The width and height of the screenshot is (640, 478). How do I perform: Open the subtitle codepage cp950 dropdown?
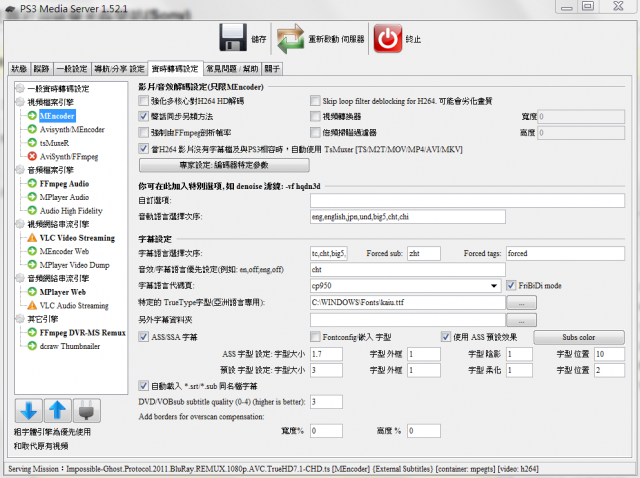494,286
